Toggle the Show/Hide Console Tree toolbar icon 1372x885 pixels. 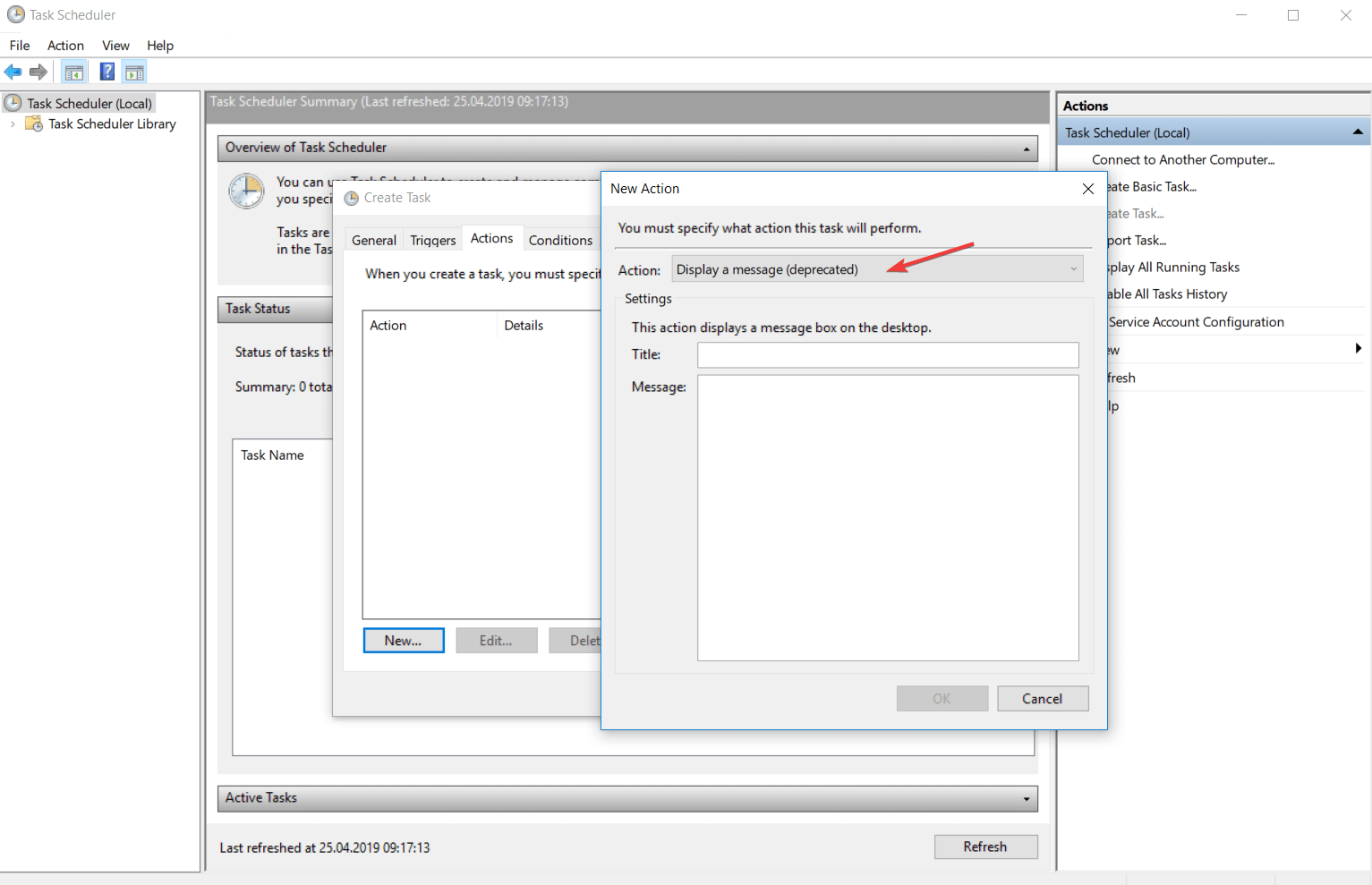pyautogui.click(x=74, y=72)
